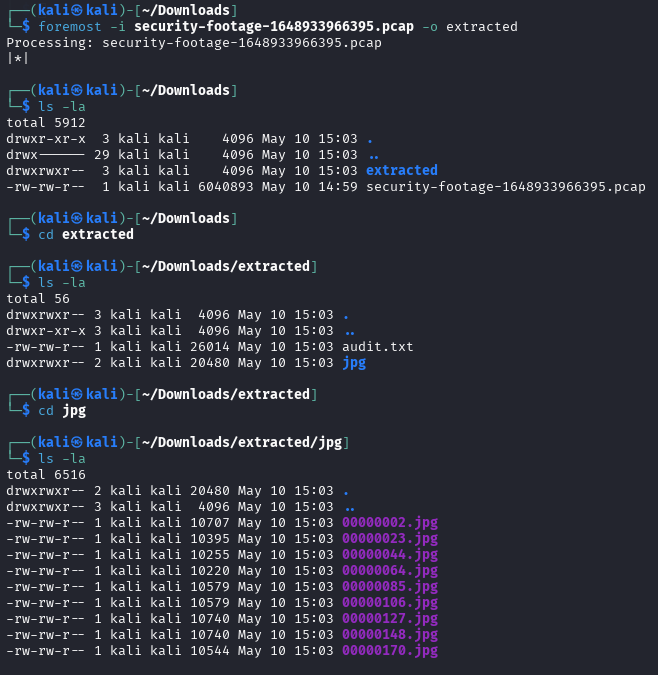Click the foremost command word
Screen dimensions: 658x675
70,27
